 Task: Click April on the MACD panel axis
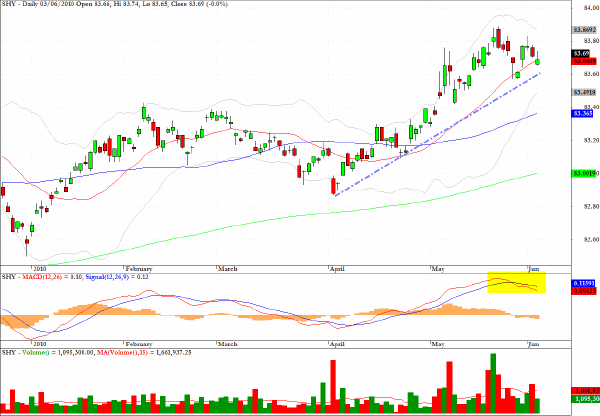pos(337,344)
